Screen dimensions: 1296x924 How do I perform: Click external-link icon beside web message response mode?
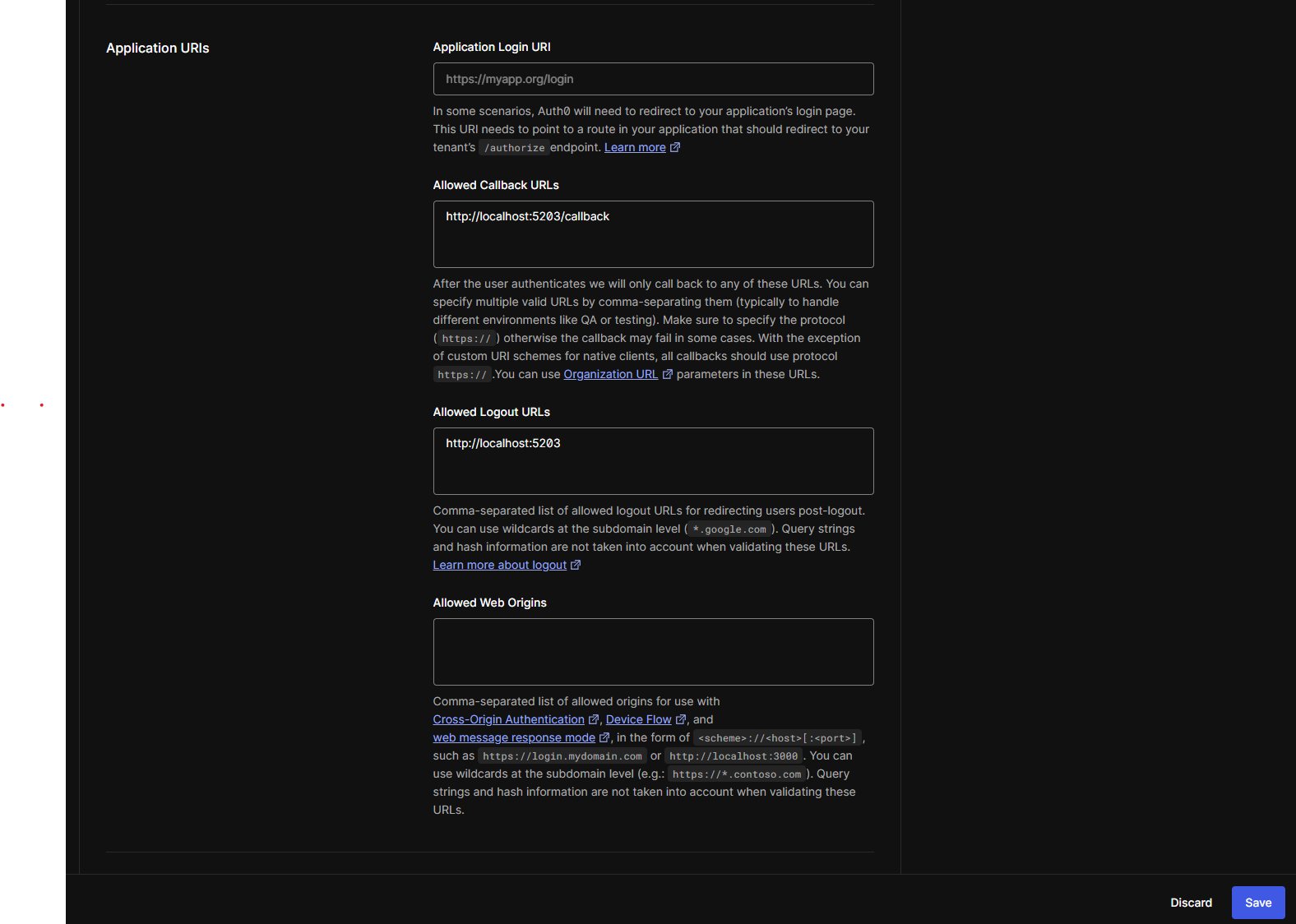[x=604, y=737]
